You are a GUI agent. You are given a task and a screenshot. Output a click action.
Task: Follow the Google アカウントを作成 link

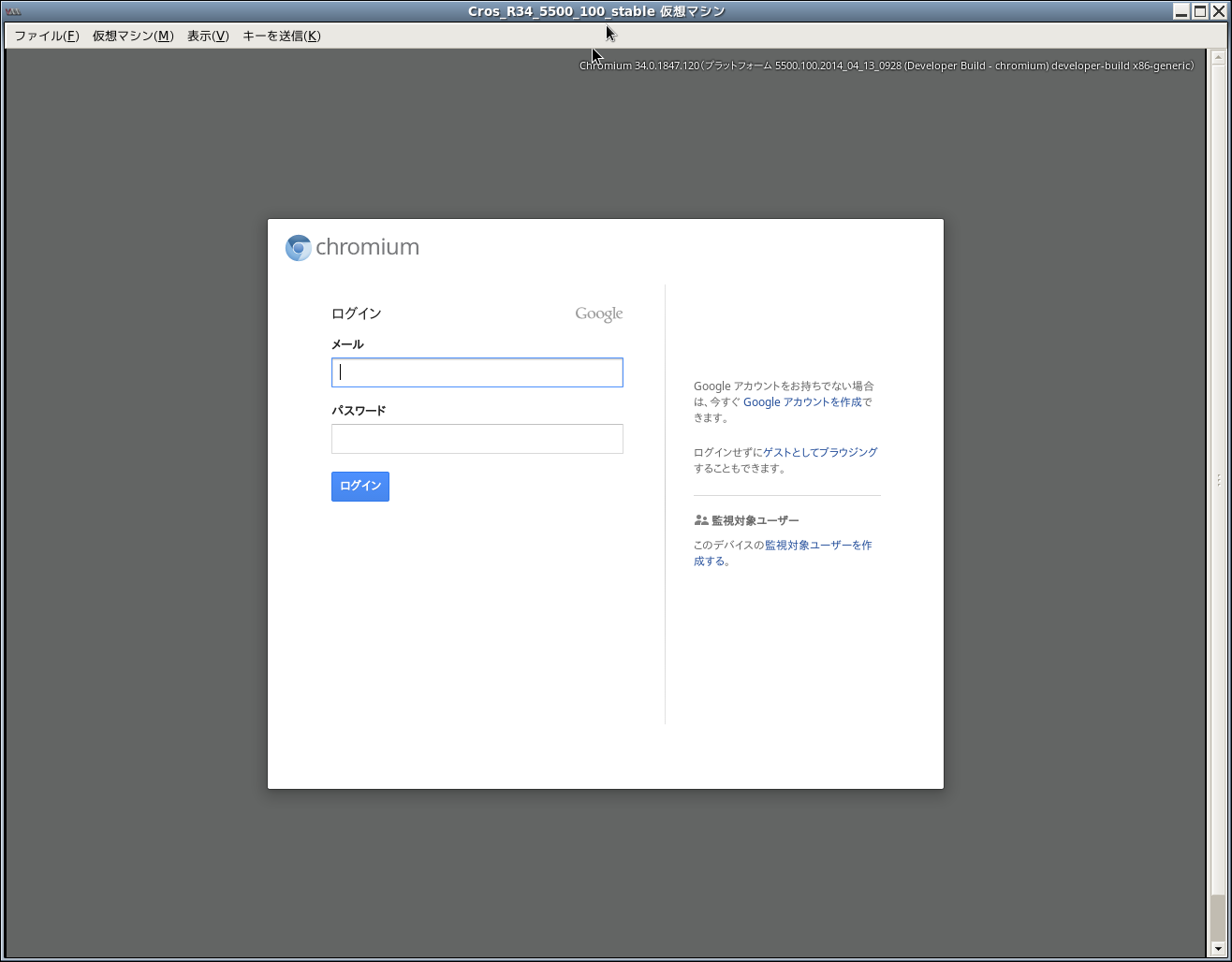coord(802,402)
